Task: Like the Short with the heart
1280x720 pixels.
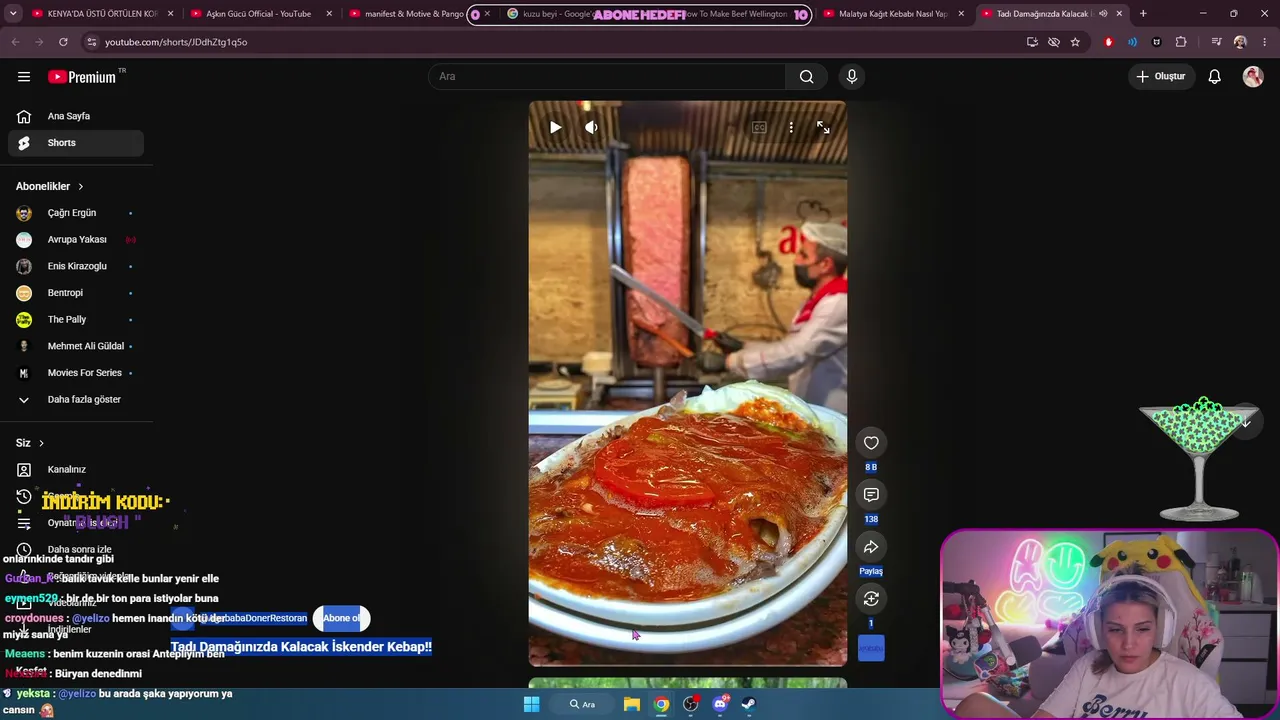Action: pyautogui.click(x=871, y=443)
